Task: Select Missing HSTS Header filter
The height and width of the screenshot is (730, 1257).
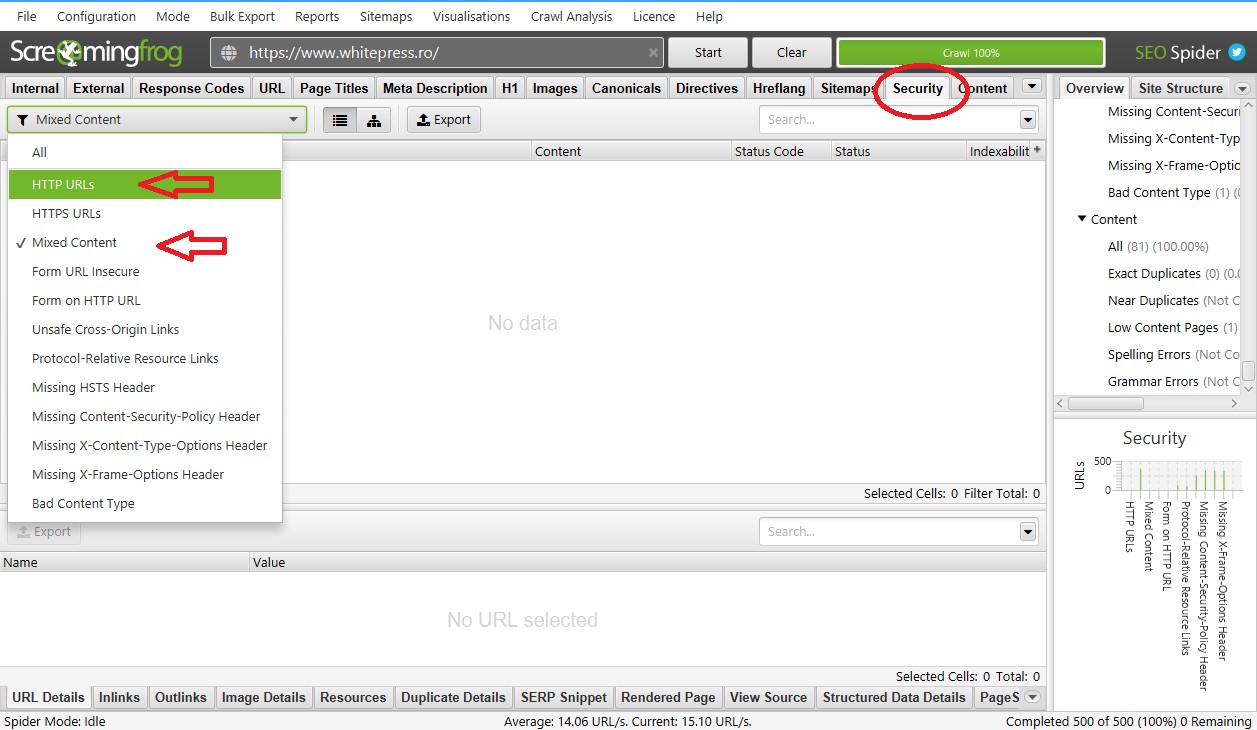Action: pos(145,387)
